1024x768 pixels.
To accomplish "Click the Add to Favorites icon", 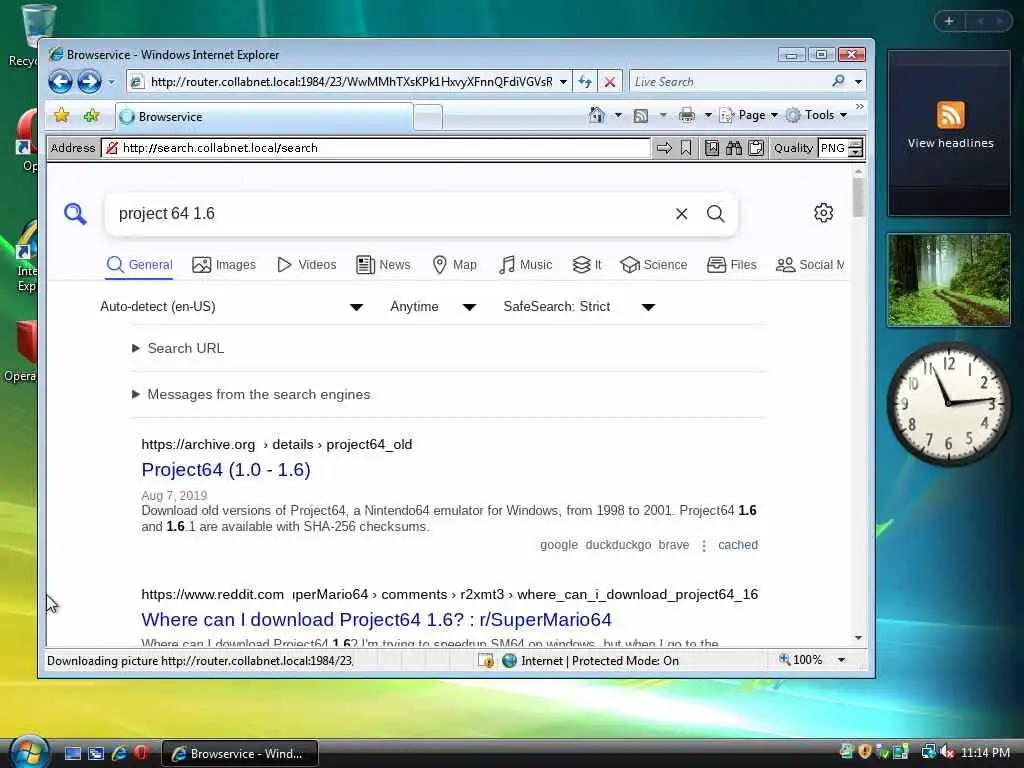I will pos(91,116).
